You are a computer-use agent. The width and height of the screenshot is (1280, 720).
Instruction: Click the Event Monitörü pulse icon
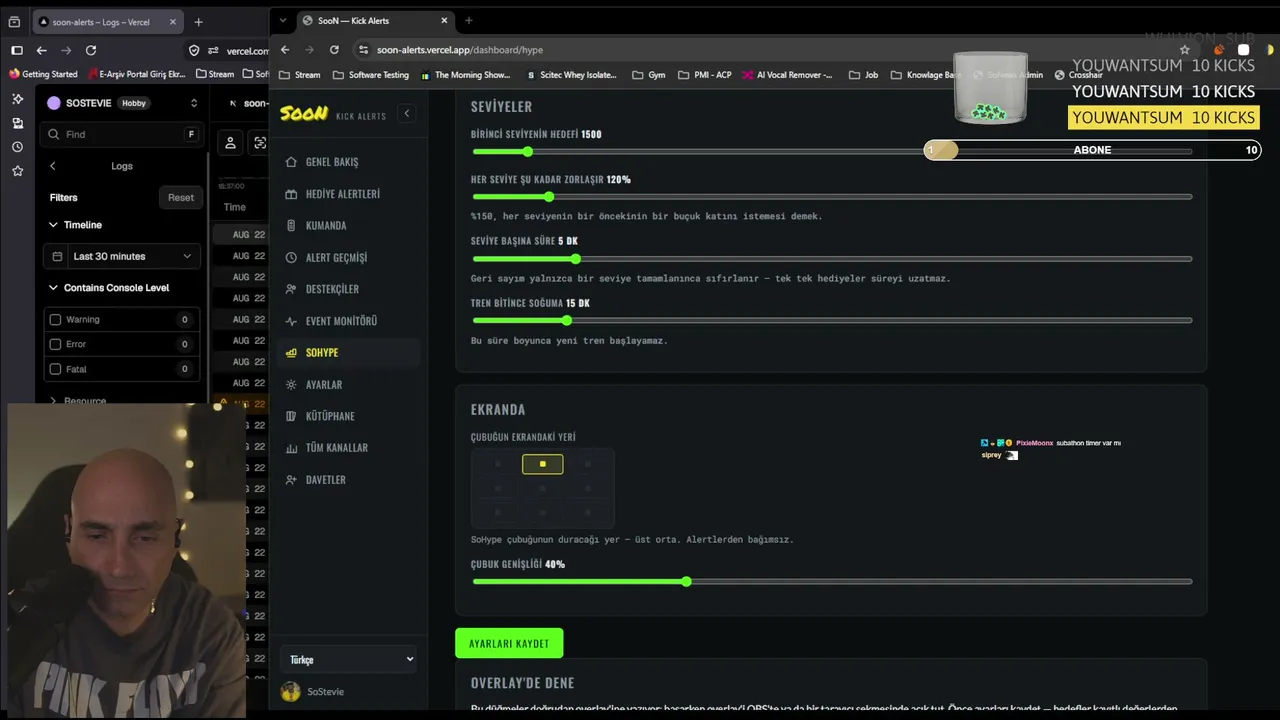(x=291, y=321)
